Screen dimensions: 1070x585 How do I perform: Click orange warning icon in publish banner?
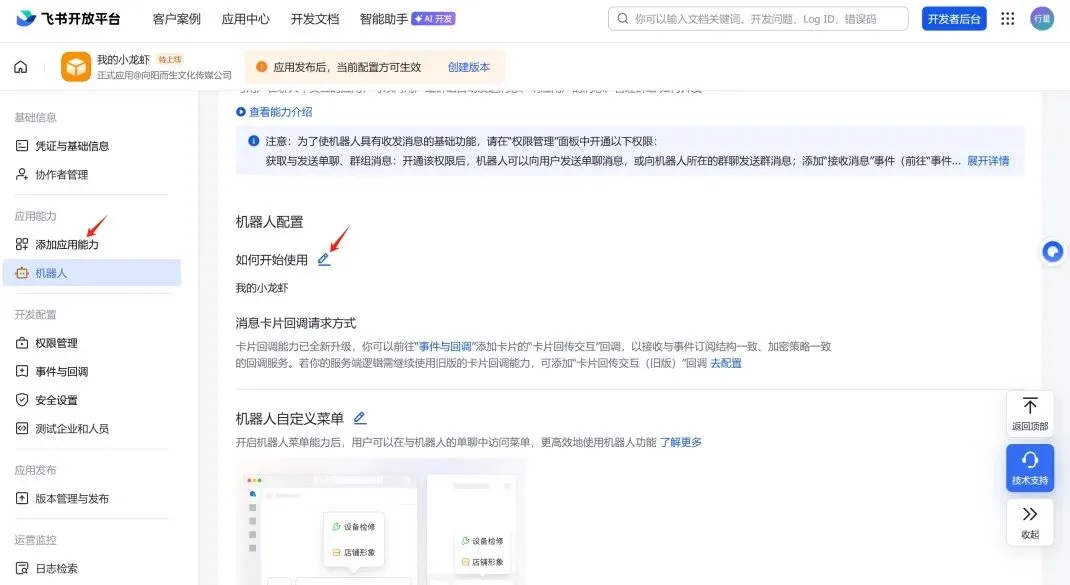(x=261, y=67)
